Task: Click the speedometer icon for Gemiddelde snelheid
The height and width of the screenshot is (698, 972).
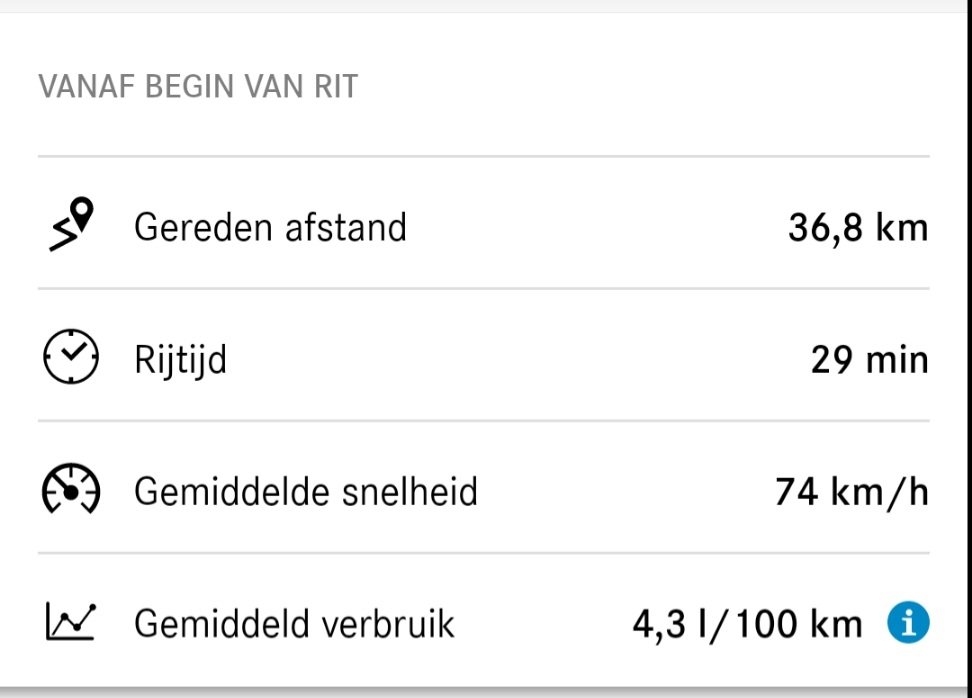Action: tap(71, 490)
